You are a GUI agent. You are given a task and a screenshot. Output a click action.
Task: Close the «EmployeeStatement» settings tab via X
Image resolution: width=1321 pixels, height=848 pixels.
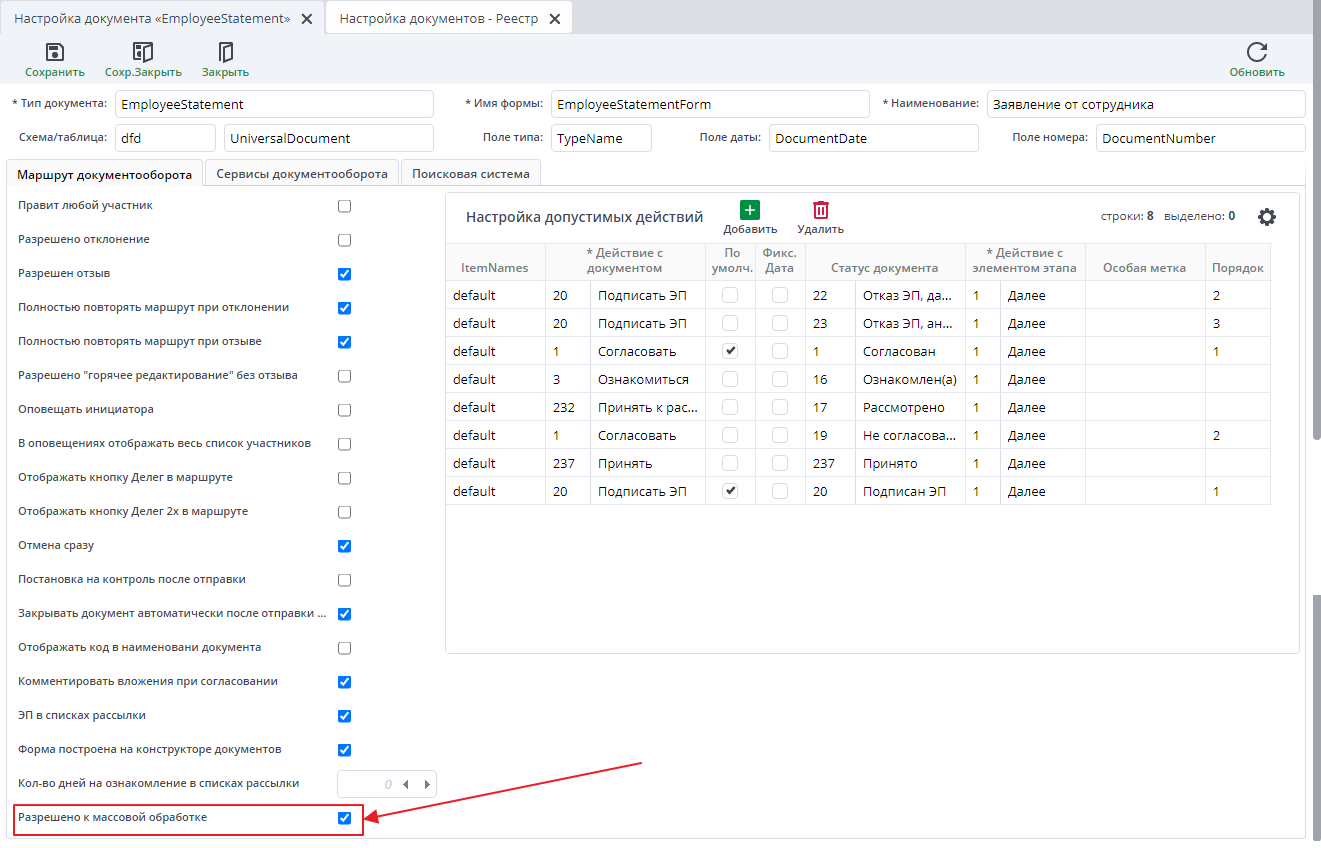pyautogui.click(x=307, y=19)
